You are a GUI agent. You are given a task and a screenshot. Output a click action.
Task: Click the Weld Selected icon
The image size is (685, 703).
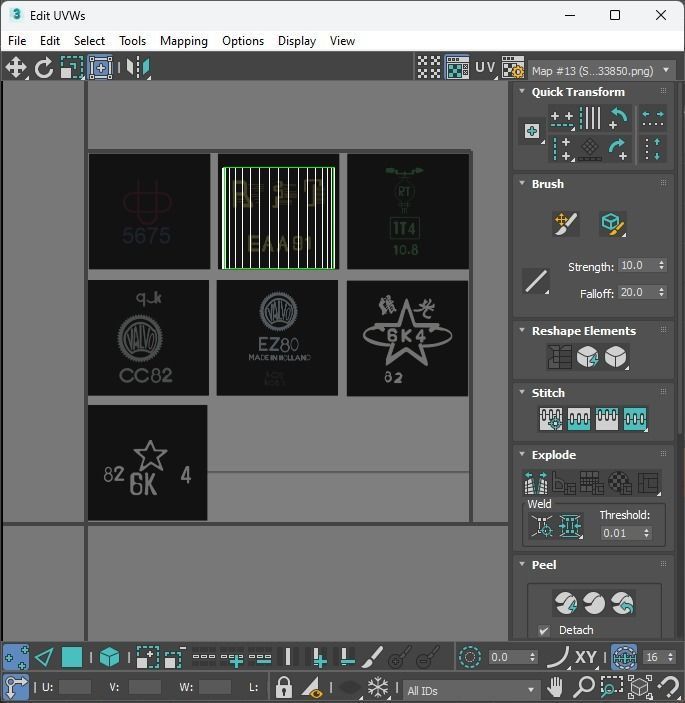coord(570,525)
